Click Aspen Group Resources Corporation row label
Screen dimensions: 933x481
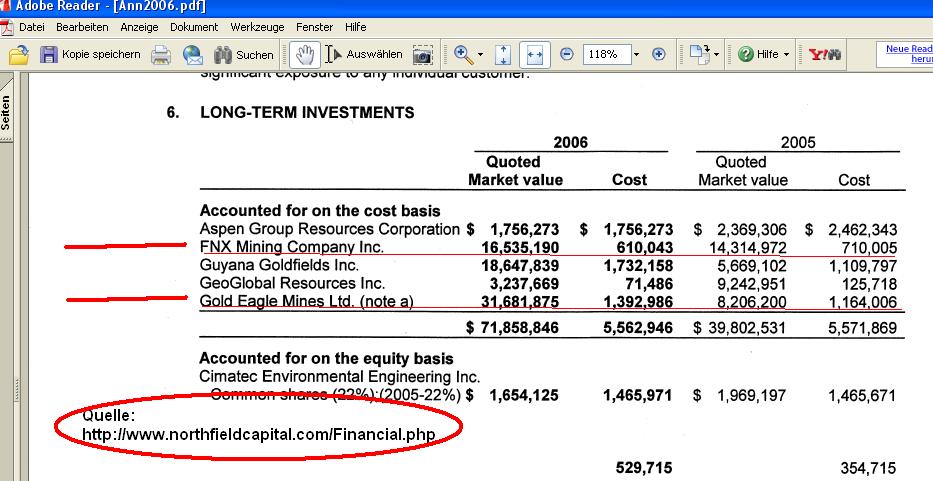[330, 229]
